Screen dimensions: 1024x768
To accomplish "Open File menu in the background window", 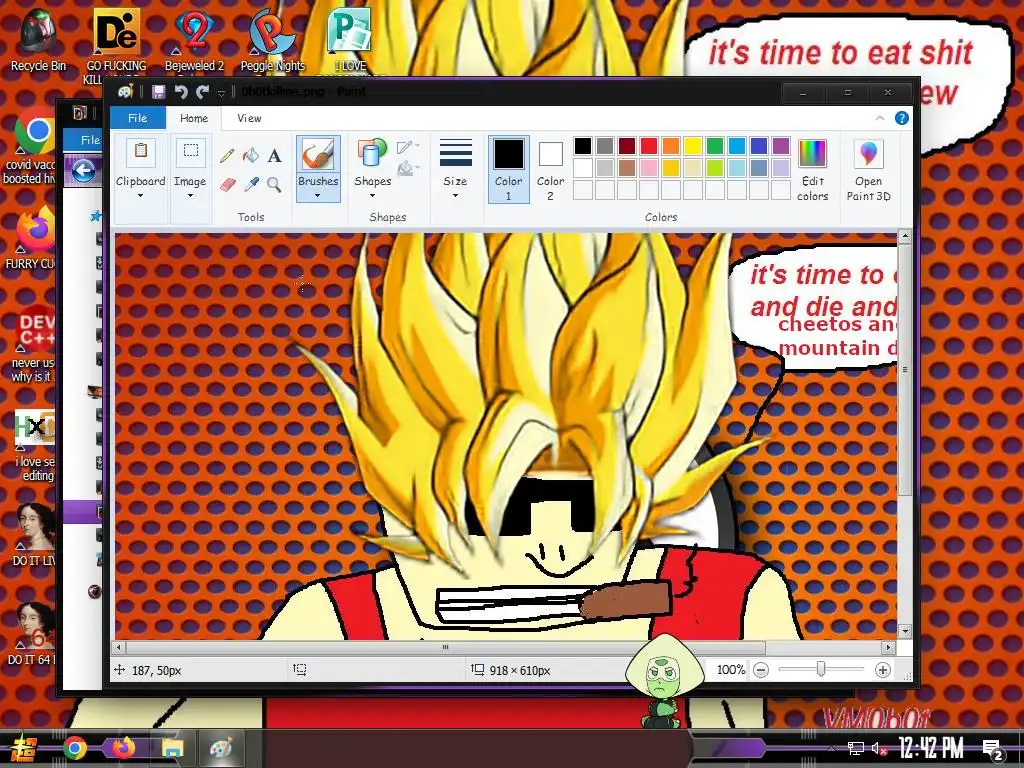I will pyautogui.click(x=85, y=140).
